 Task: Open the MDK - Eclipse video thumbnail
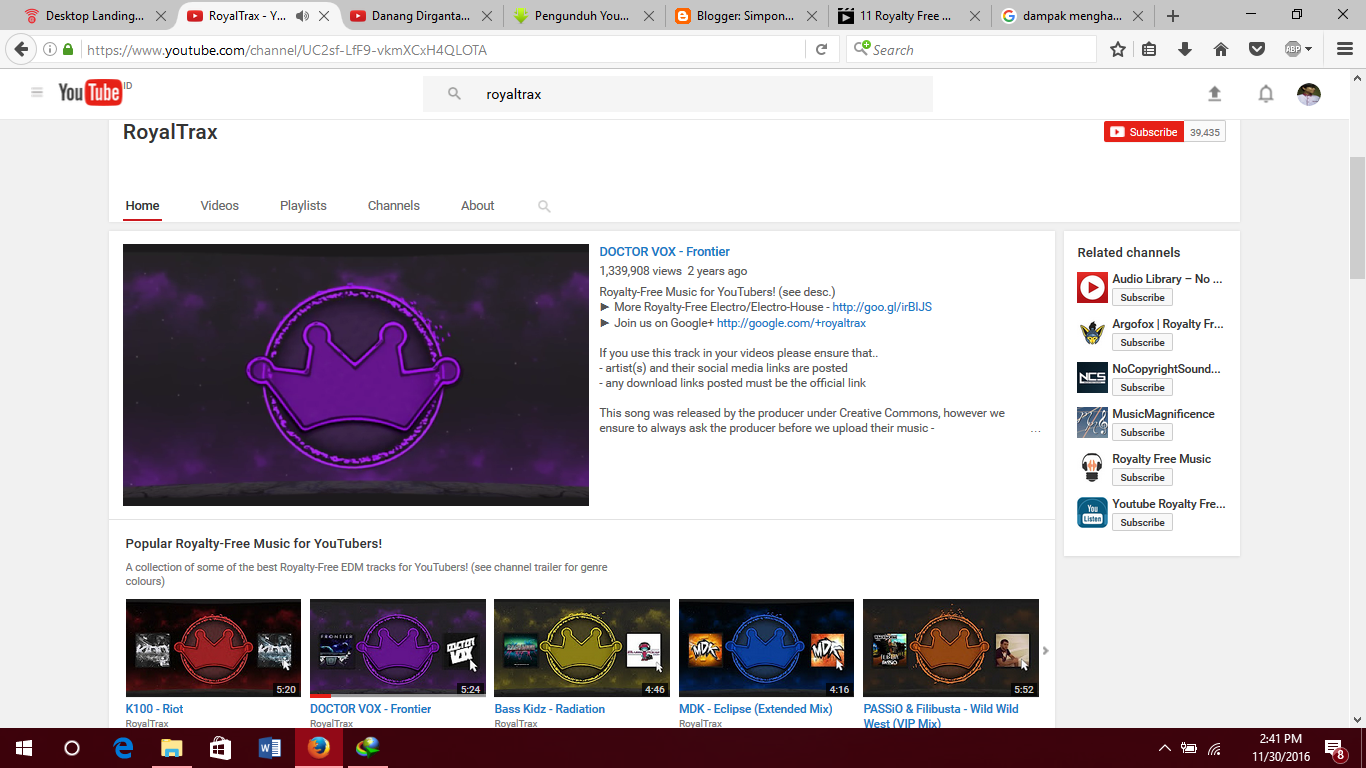(x=766, y=648)
